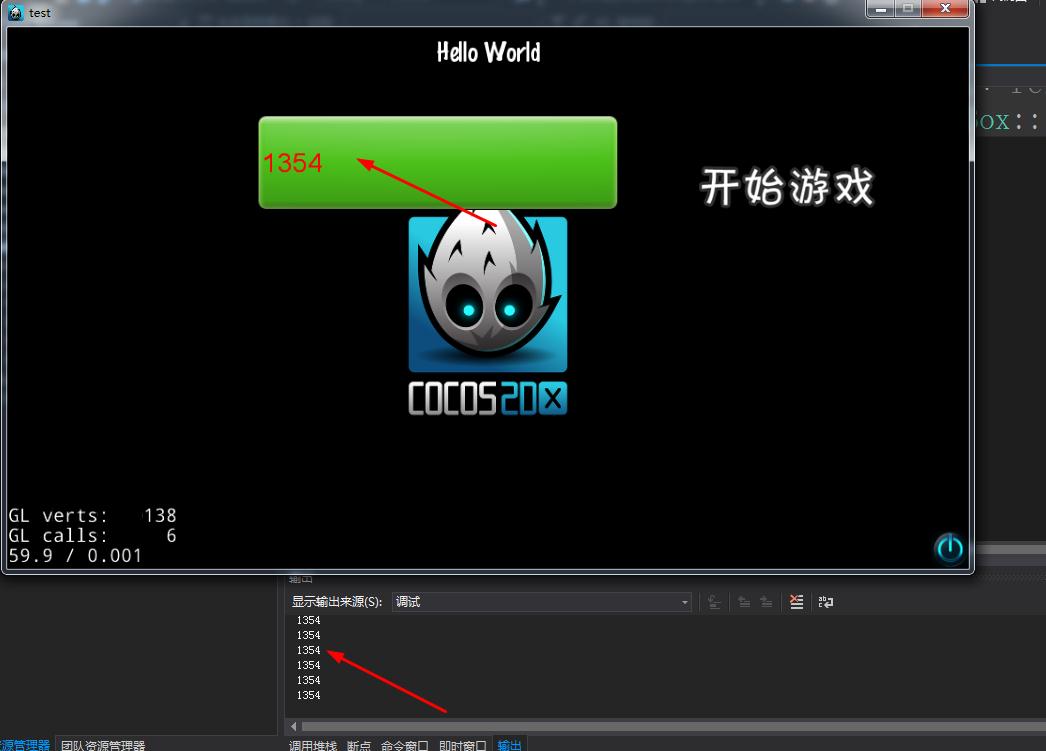Image resolution: width=1046 pixels, height=751 pixels.
Task: Click the green edit box field
Action: (x=438, y=163)
